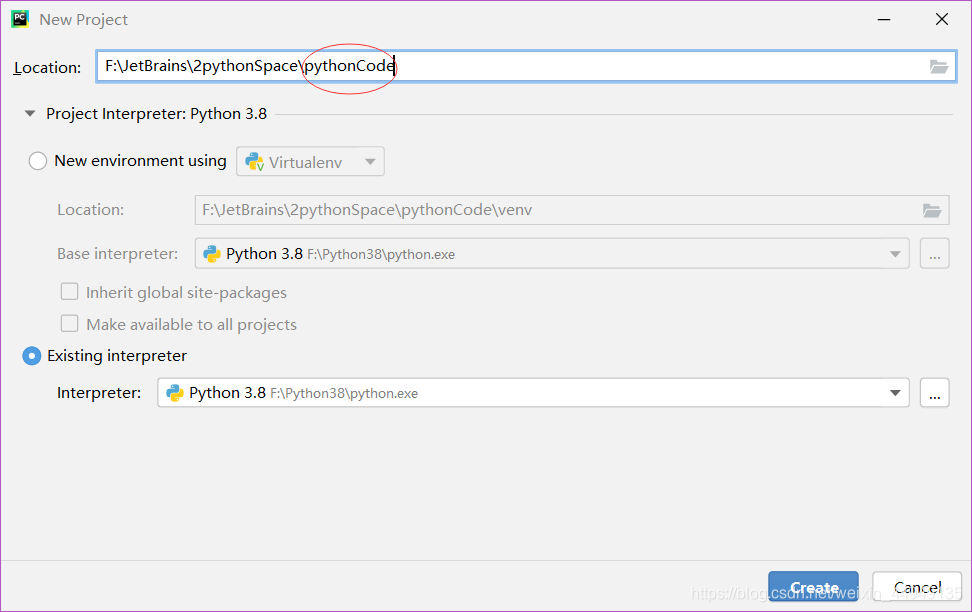The image size is (972, 612).
Task: Click the New Project window title text
Action: click(x=84, y=20)
